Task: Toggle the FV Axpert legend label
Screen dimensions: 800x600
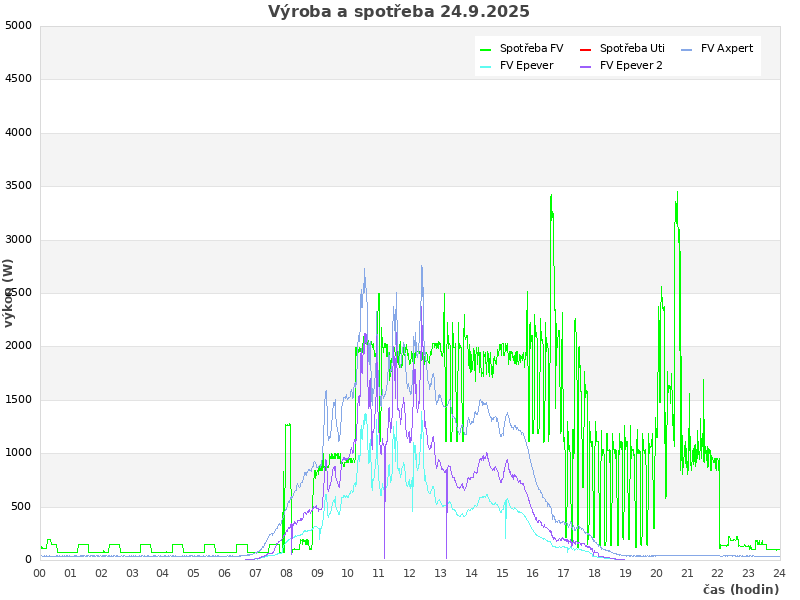Action: [727, 48]
